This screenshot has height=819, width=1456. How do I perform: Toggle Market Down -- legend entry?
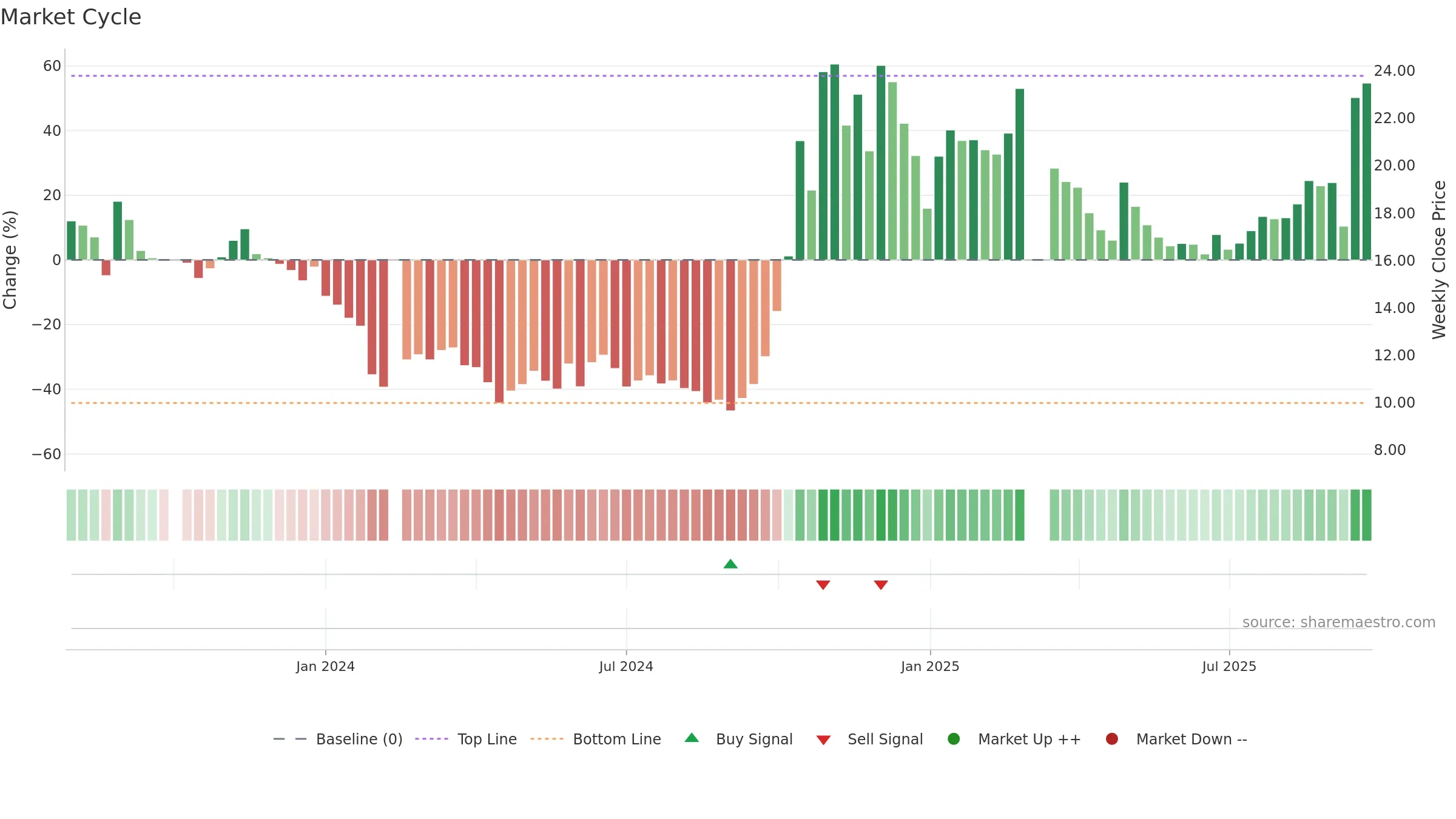[1176, 739]
